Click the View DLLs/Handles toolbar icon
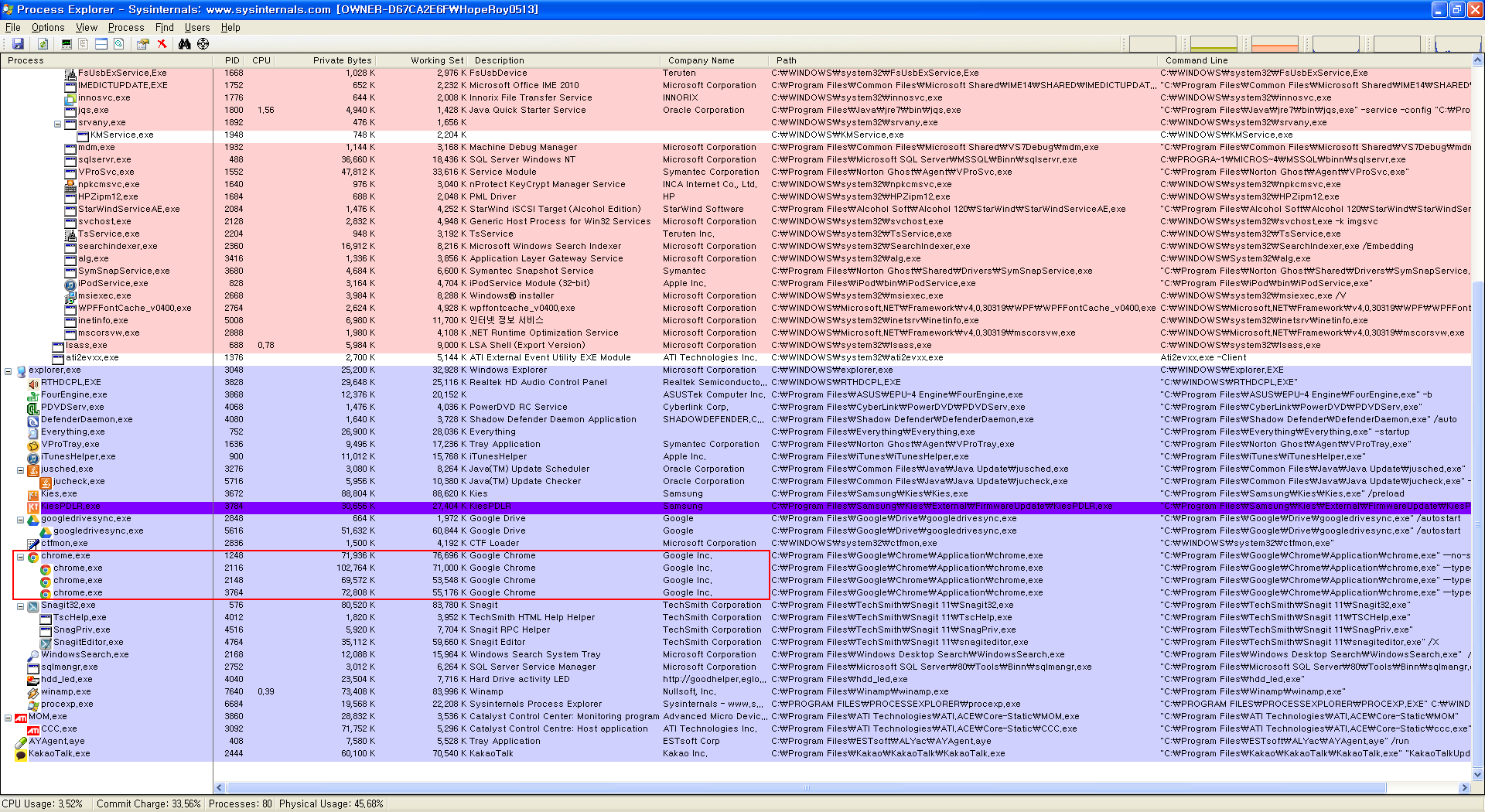The width and height of the screenshot is (1485, 812). 119,44
